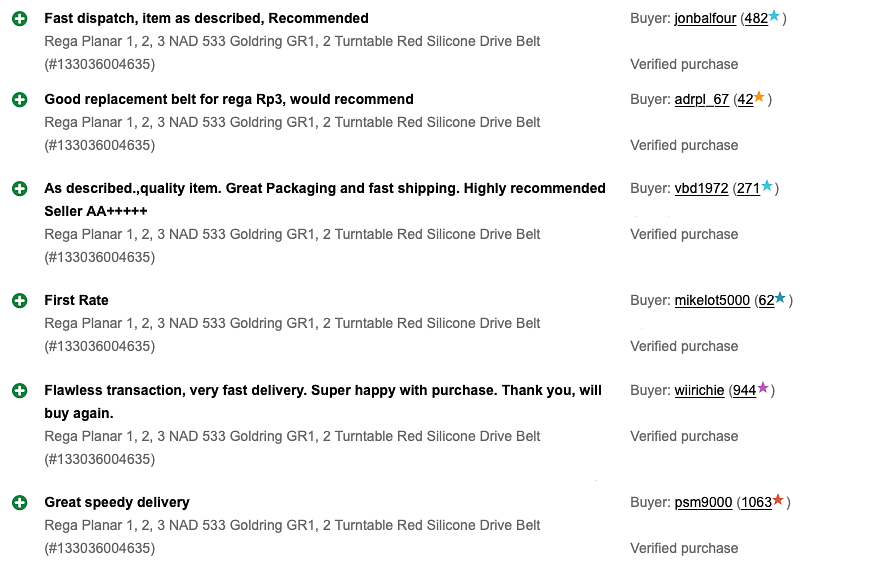Click positive icon beside 'First Rate' feedback
The image size is (888, 563).
19,301
